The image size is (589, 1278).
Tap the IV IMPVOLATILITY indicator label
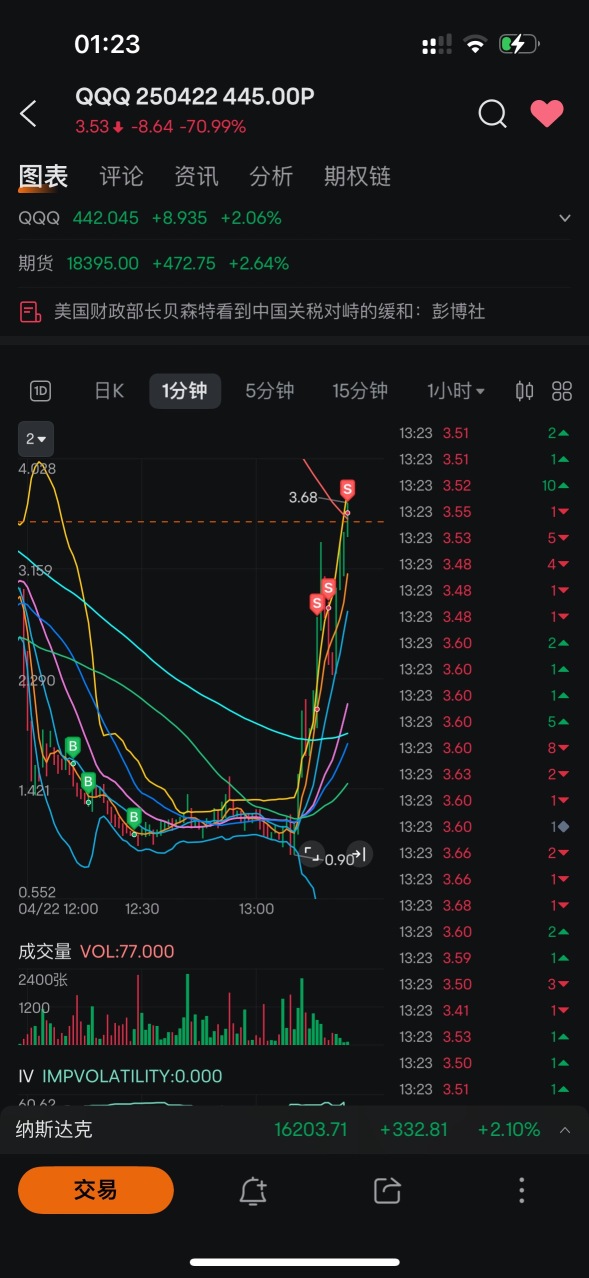[x=120, y=1076]
